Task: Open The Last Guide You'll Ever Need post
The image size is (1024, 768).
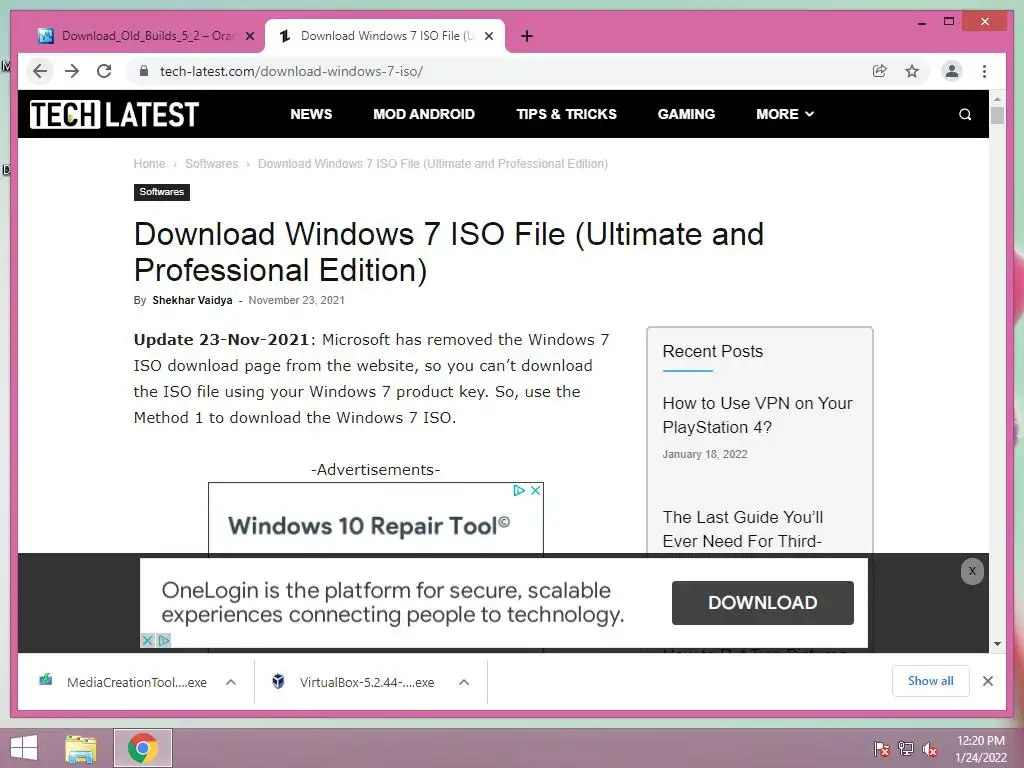Action: click(x=743, y=529)
